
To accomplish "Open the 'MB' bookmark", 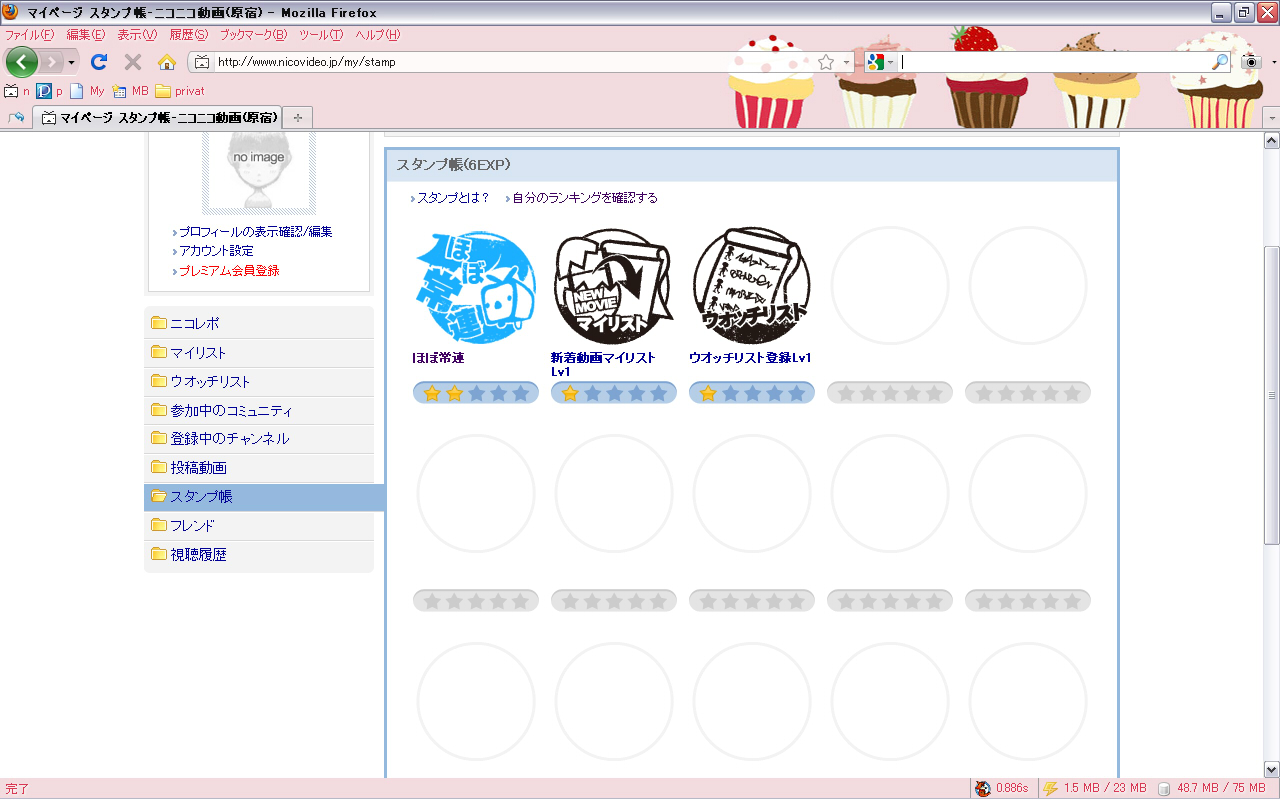I will pos(130,91).
